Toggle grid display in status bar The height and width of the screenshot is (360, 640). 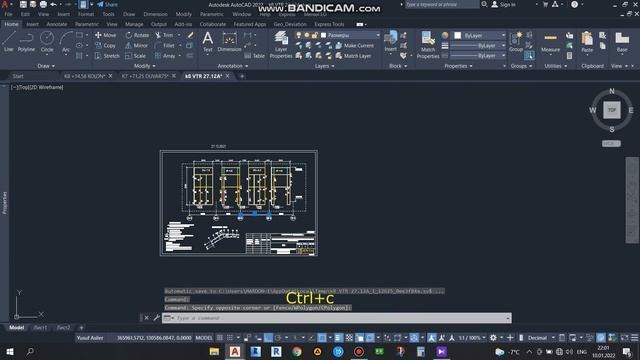220,338
